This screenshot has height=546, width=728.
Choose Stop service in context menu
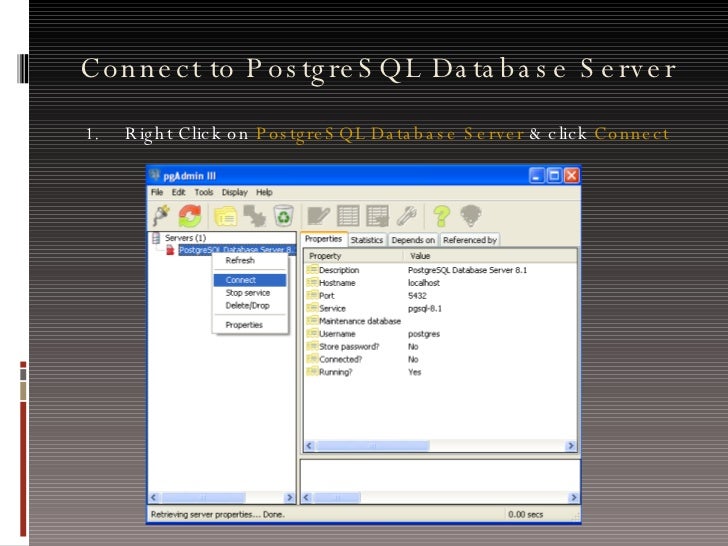250,293
